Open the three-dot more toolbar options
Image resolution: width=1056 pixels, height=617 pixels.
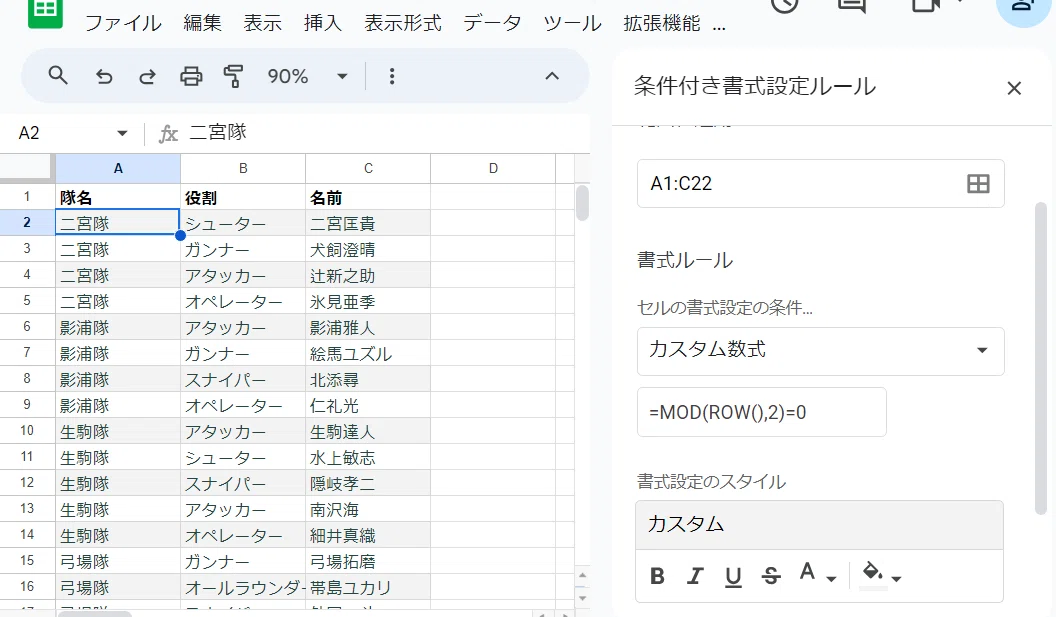392,76
